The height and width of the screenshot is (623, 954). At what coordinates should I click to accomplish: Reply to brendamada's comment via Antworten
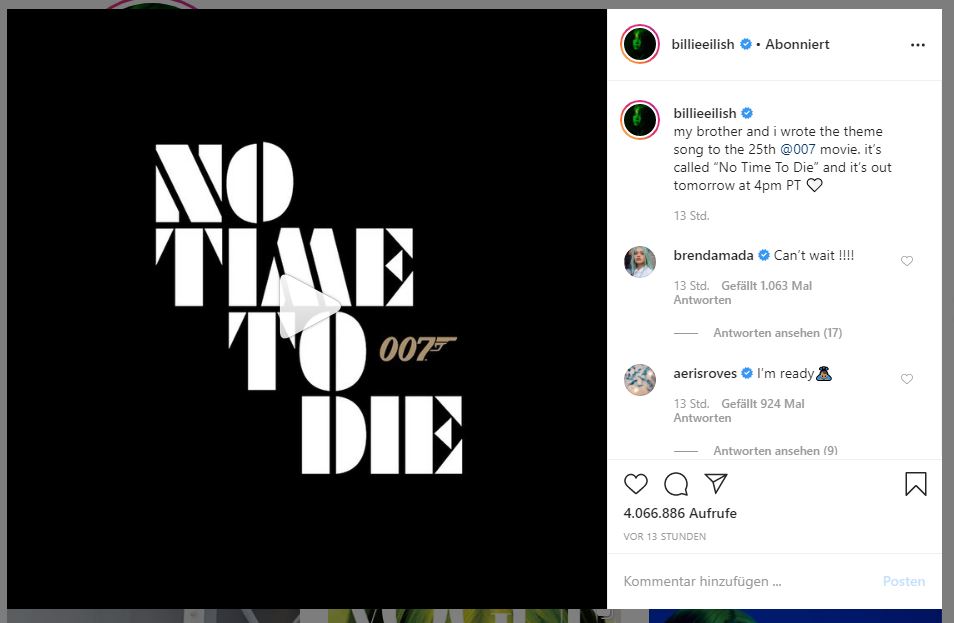click(702, 300)
